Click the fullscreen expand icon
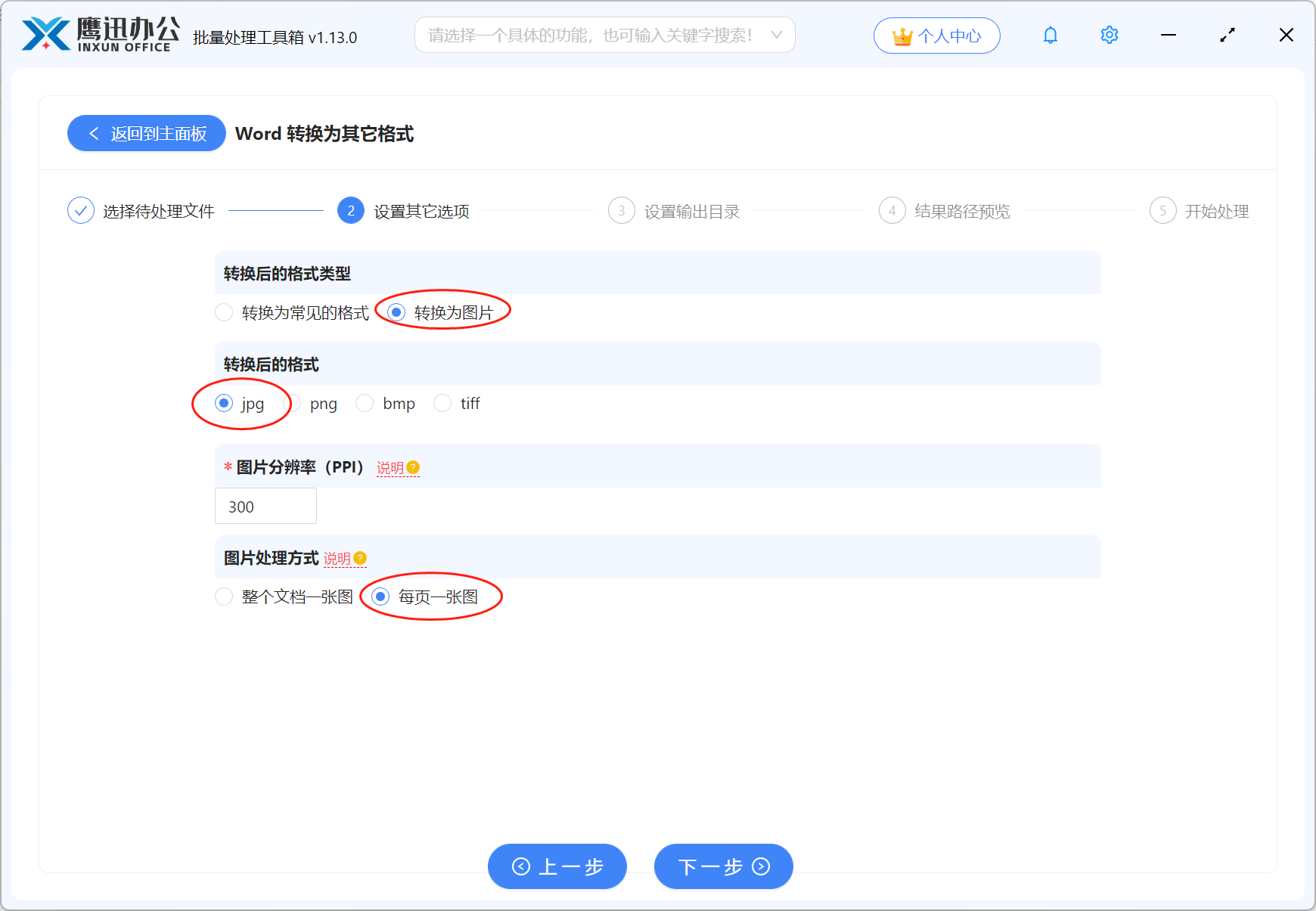The image size is (1316, 911). tap(1227, 35)
